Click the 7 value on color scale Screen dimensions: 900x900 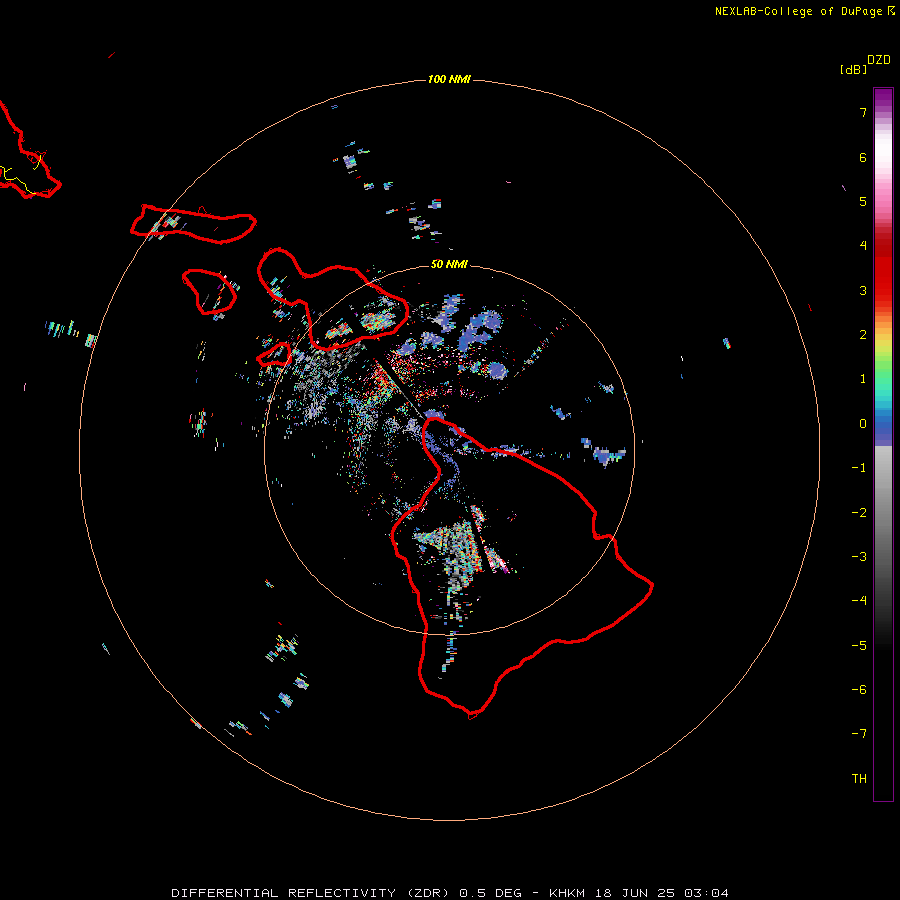point(863,112)
